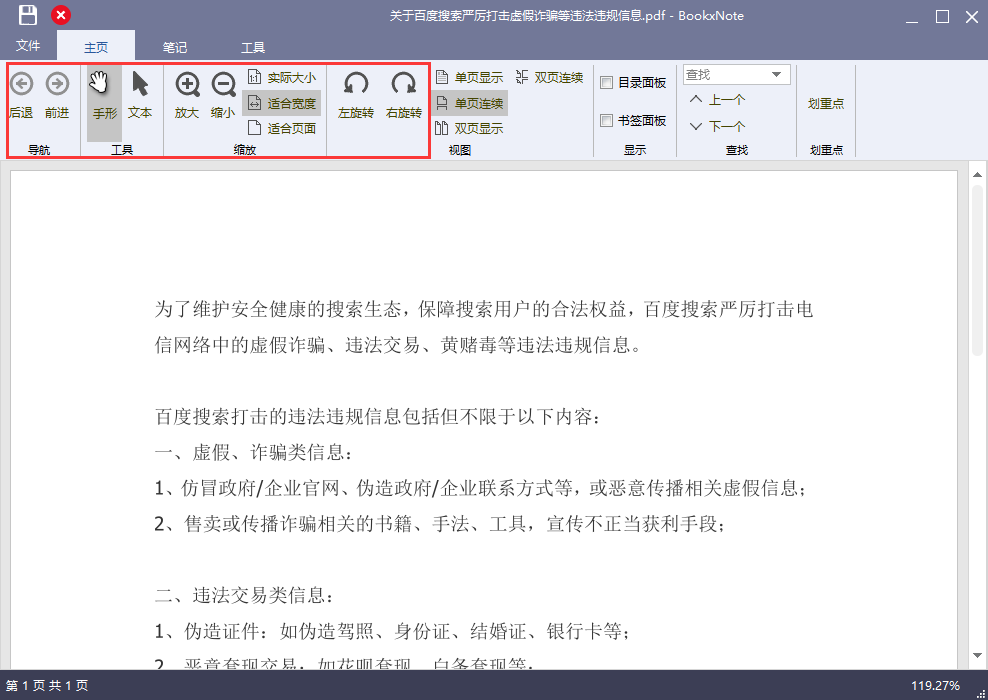Viewport: 988px width, 700px height.
Task: Click the scrollbar down arrow
Action: click(x=977, y=657)
